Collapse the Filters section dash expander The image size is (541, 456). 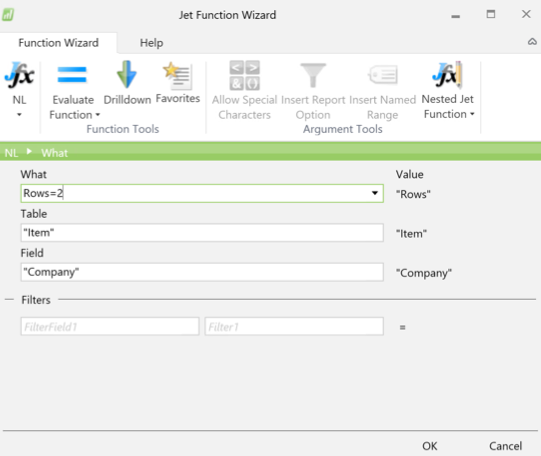click(9, 299)
